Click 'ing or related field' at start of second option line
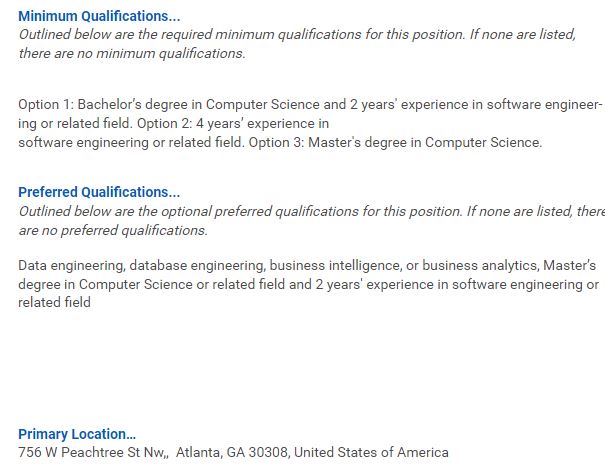 point(75,124)
